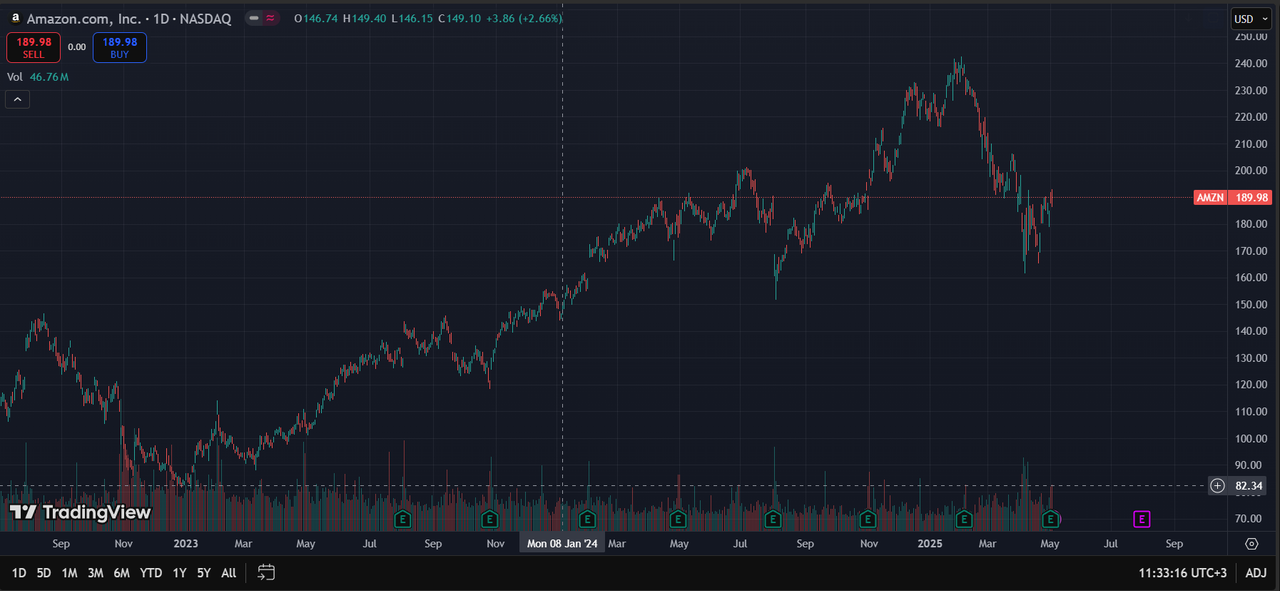Open the time zone menu showing 11:33:16 UTC+3
This screenshot has width=1280, height=591.
tap(1183, 573)
